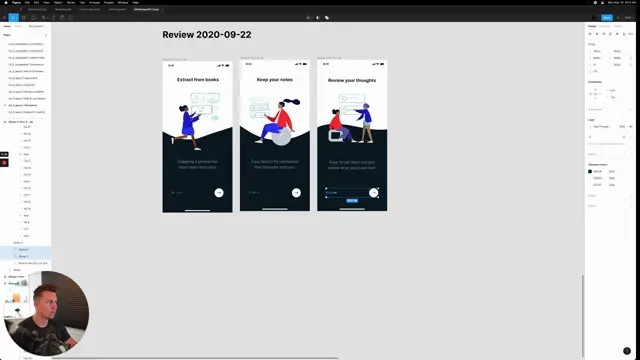
Task: Click the Create Component icon
Action: [x=308, y=18]
